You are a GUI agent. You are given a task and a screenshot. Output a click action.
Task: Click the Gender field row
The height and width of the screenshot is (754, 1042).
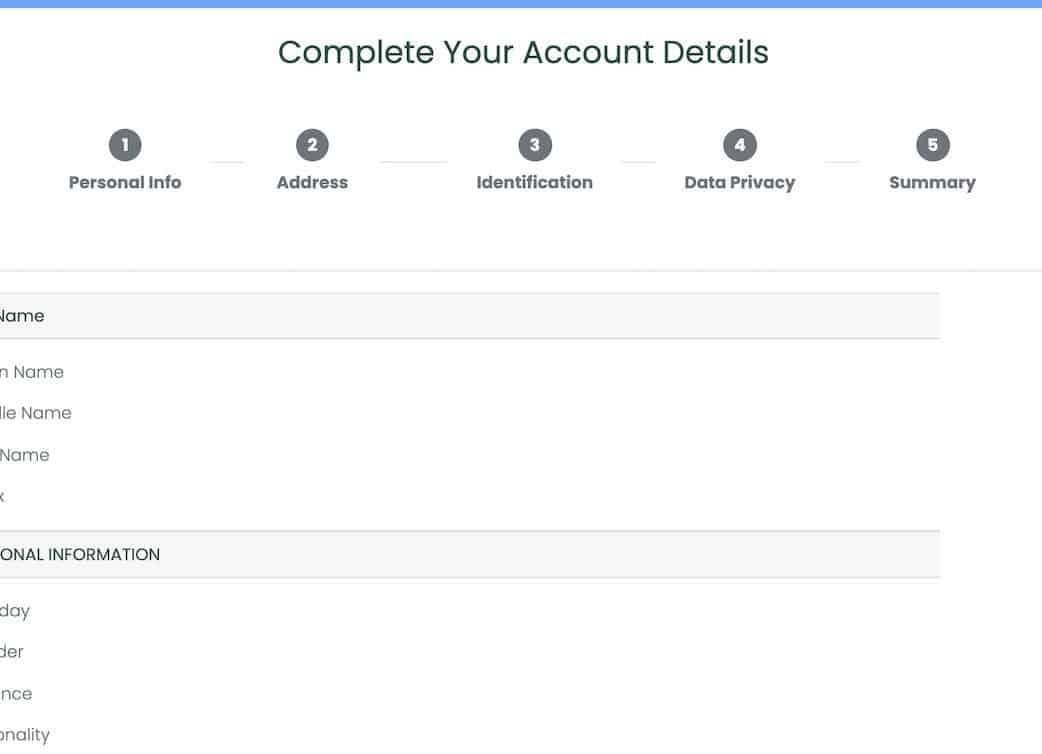[12, 652]
